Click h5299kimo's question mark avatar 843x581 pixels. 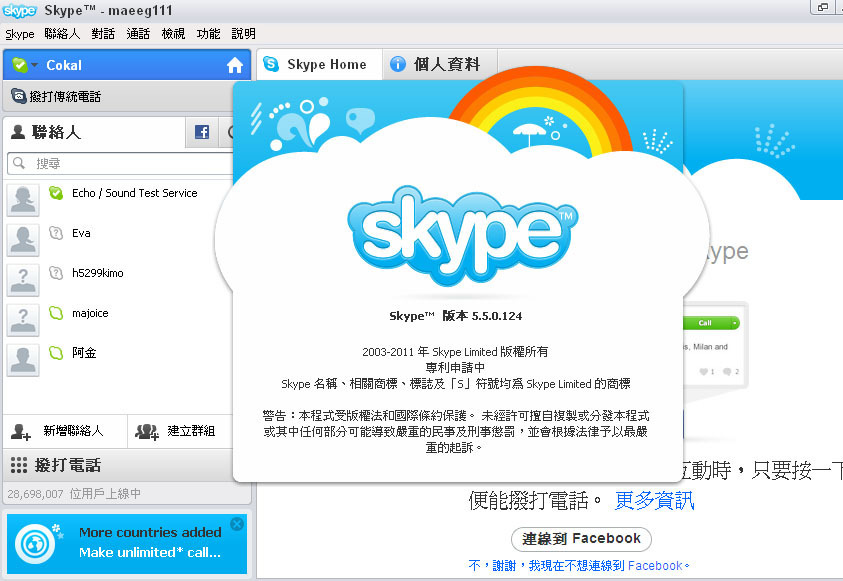pos(23,280)
